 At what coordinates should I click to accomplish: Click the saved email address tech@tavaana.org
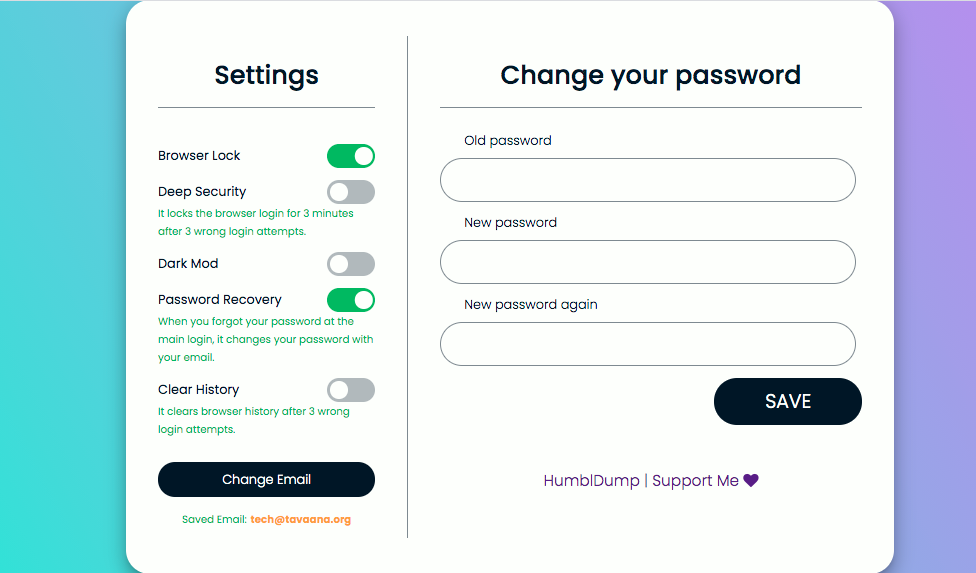coord(300,520)
